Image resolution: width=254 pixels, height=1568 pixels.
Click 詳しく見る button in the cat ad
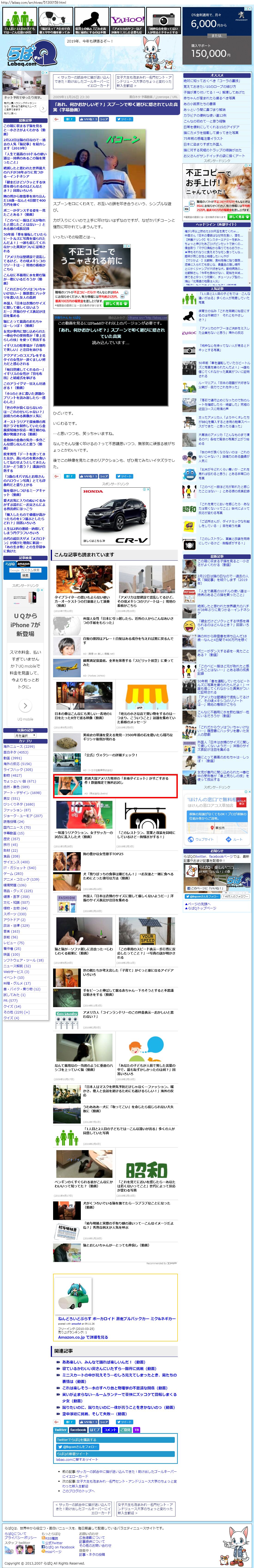coord(117,304)
